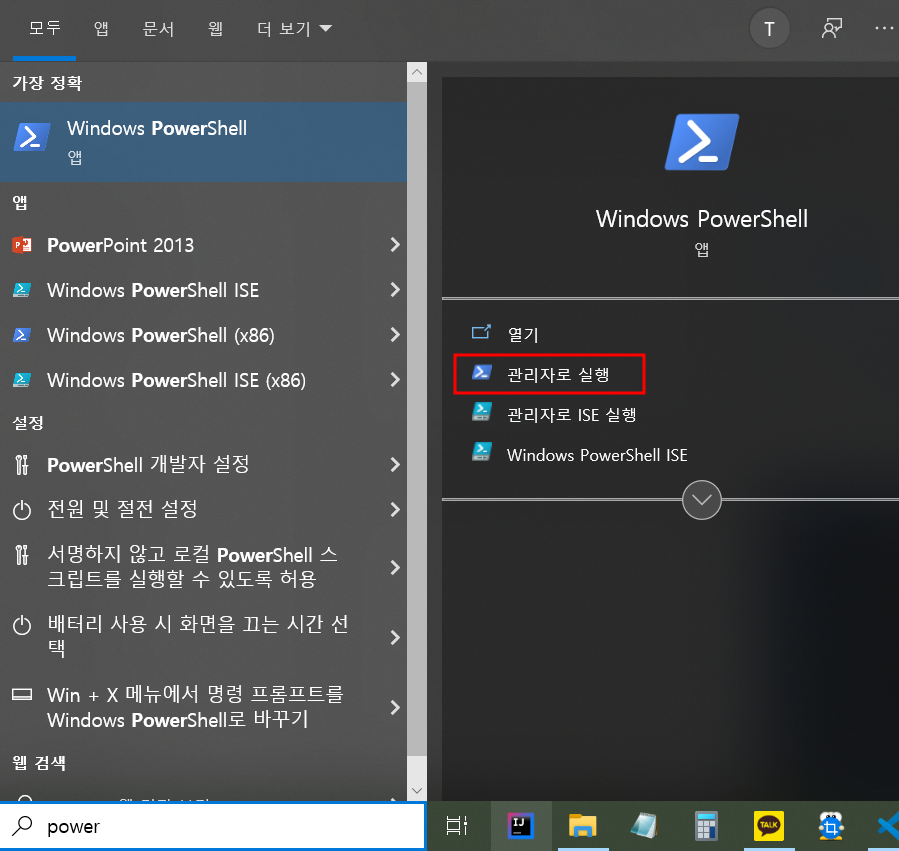This screenshot has height=851, width=899.
Task: Click the PowerShell icon in best match
Action: [x=32, y=137]
